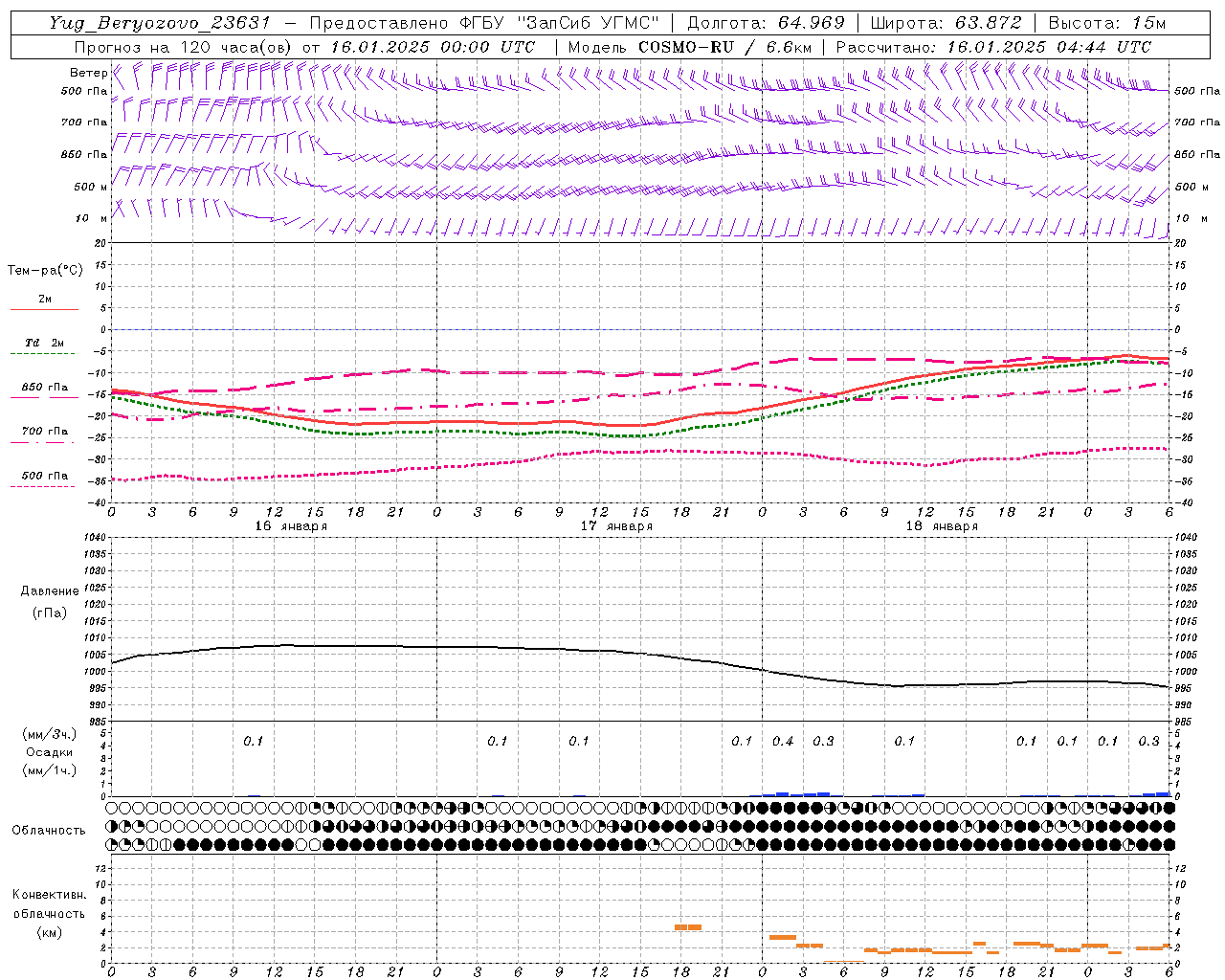Select the '(мм/3ч.)' precipitation unit label
1225x980 pixels.
50,734
